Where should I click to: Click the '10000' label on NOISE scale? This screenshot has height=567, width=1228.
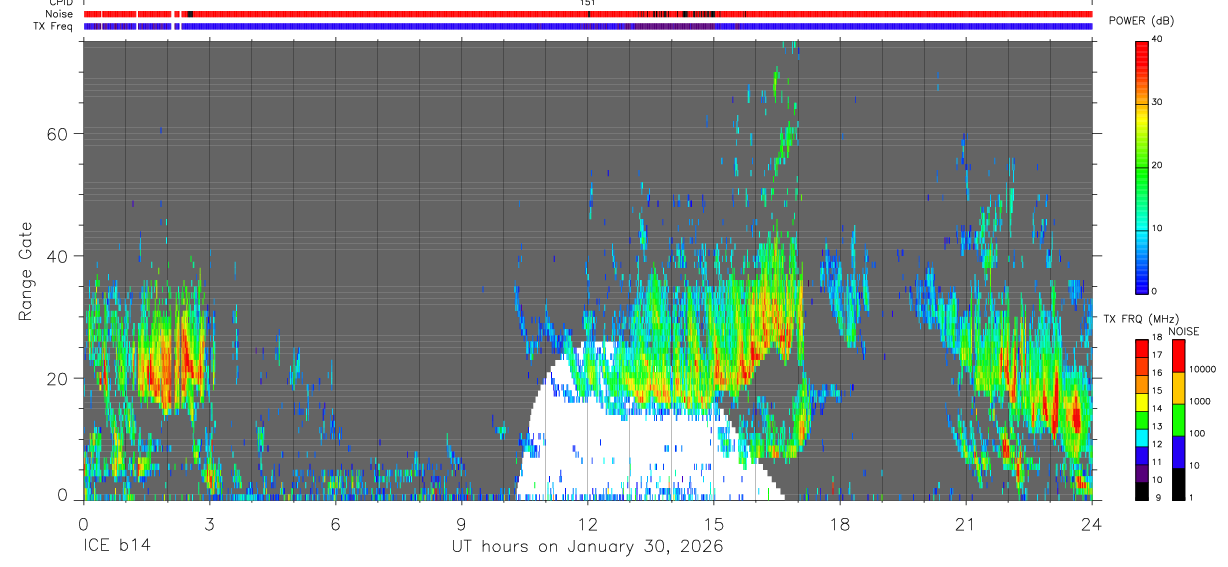pos(1205,369)
